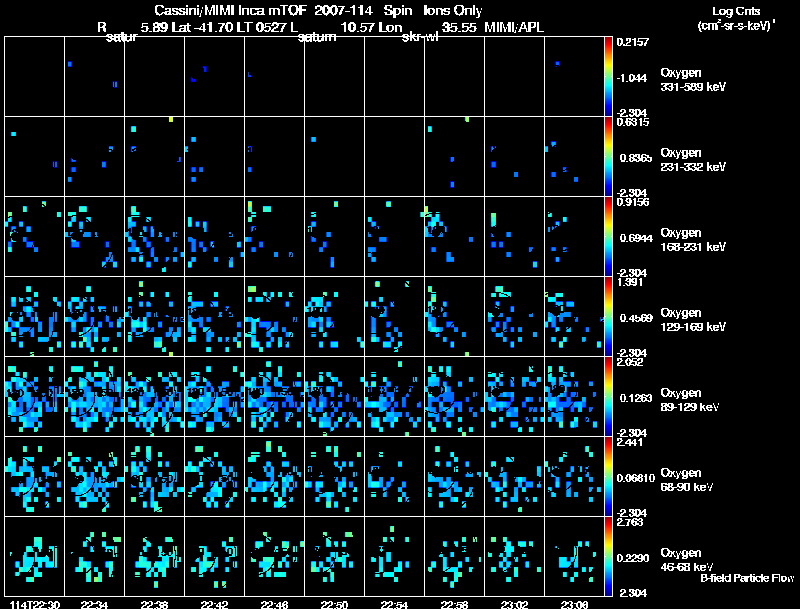Click the -1.044 color scale value
This screenshot has height=609, width=800.
point(632,78)
